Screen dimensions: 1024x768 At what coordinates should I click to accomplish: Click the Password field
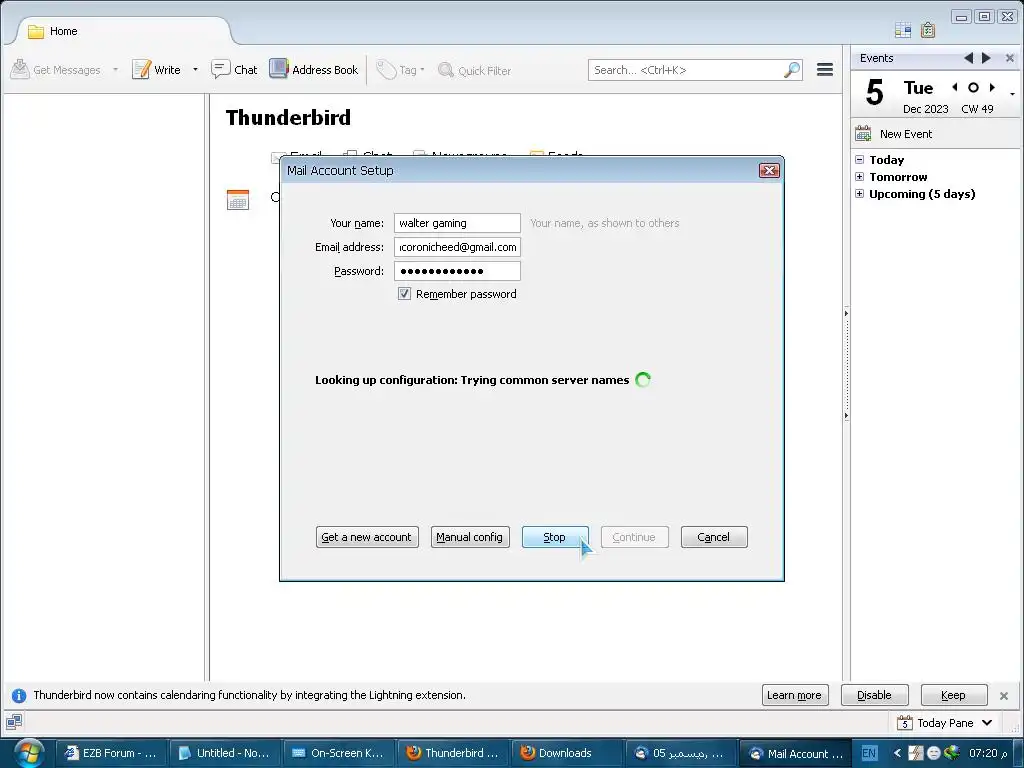pyautogui.click(x=457, y=271)
